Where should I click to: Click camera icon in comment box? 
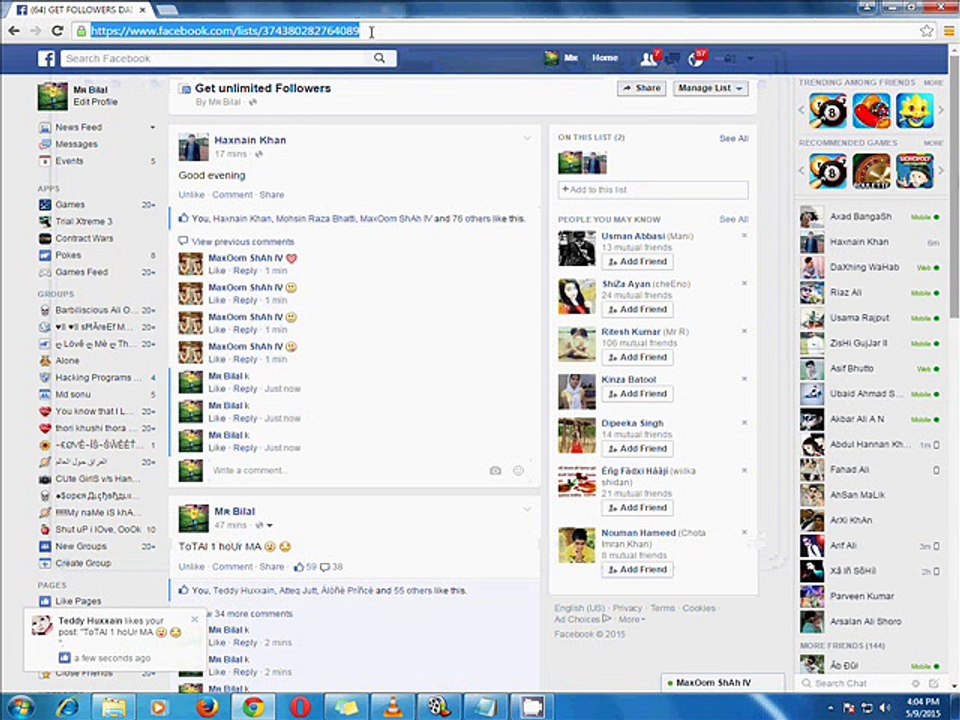point(495,470)
